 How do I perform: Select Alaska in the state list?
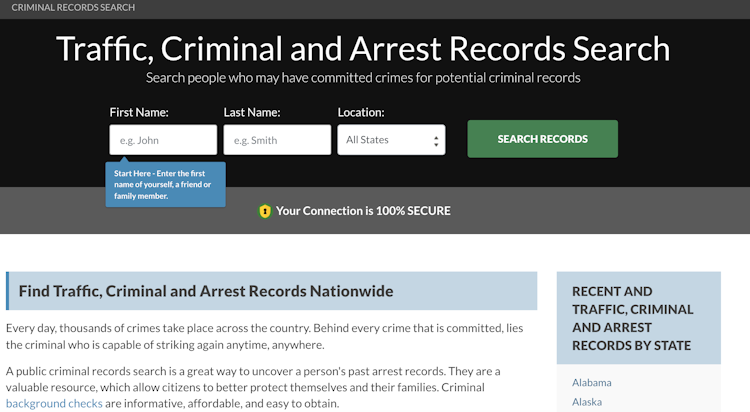click(x=587, y=402)
